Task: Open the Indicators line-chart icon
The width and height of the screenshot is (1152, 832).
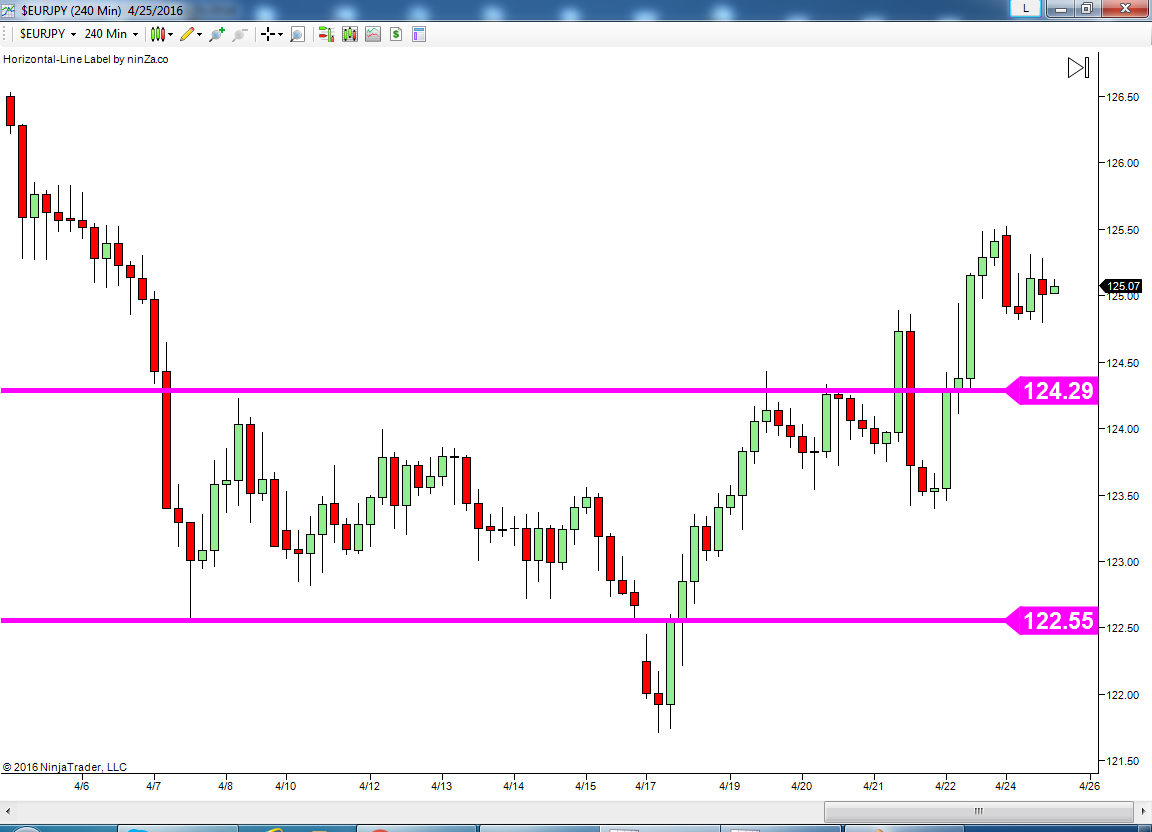Action: (x=373, y=34)
